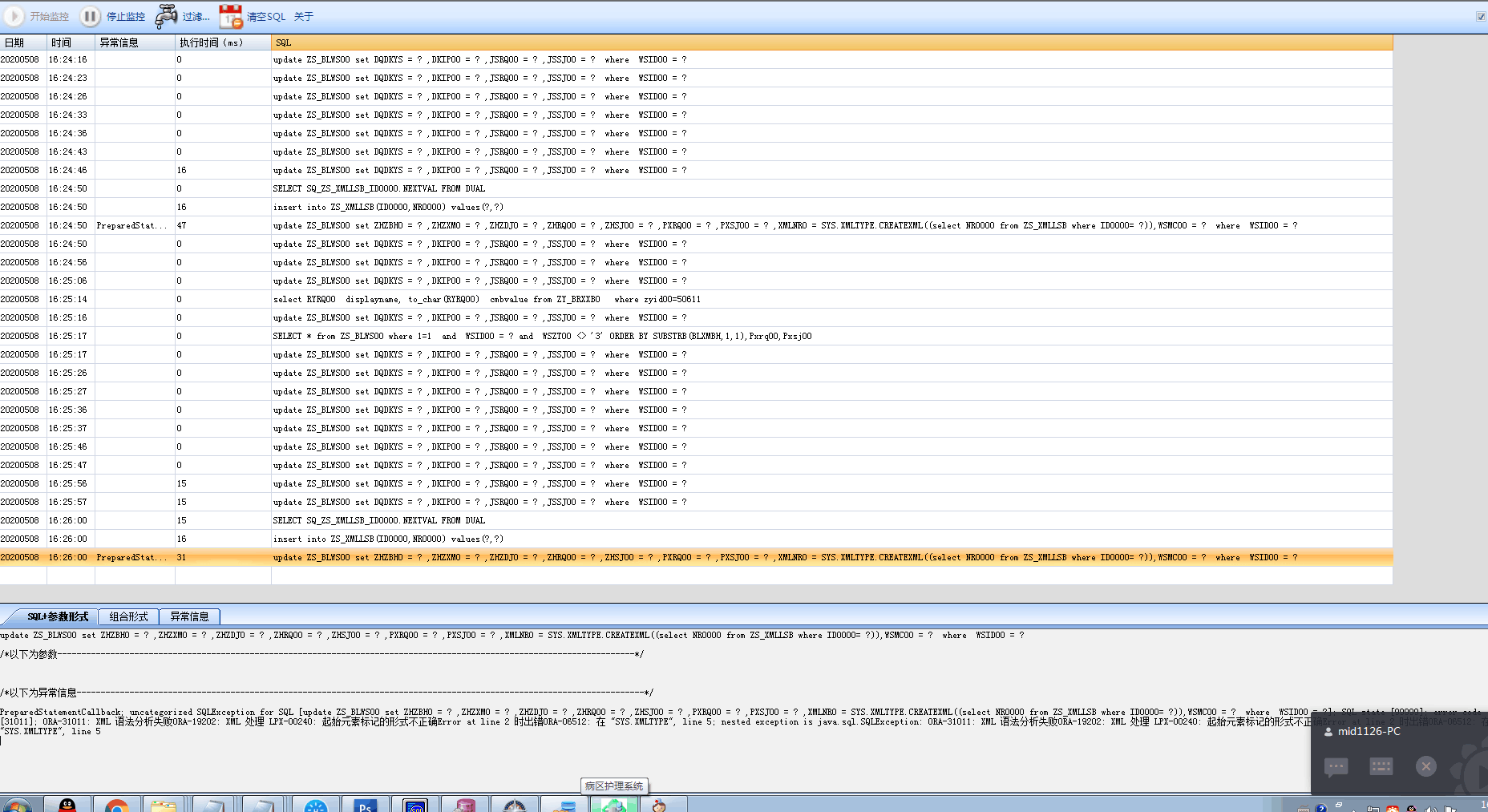Select the row at 16:24:16
Image resolution: width=1488 pixels, height=812 pixels.
pos(696,59)
